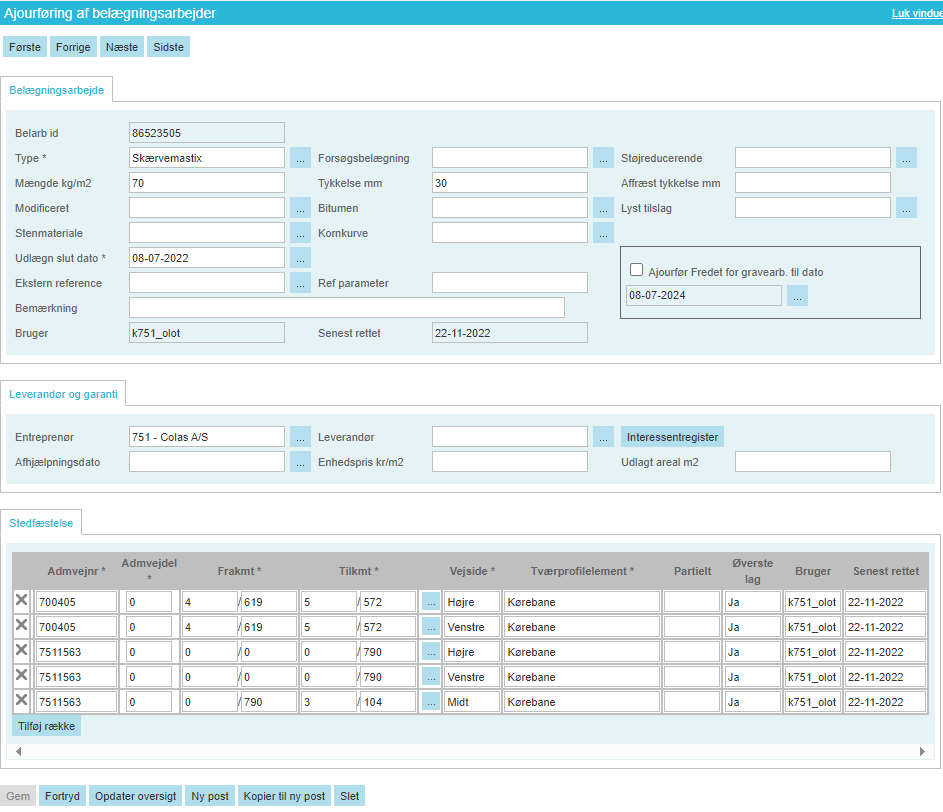The height and width of the screenshot is (812, 943).
Task: Open lookup for Støjreducerende field
Action: tap(906, 158)
